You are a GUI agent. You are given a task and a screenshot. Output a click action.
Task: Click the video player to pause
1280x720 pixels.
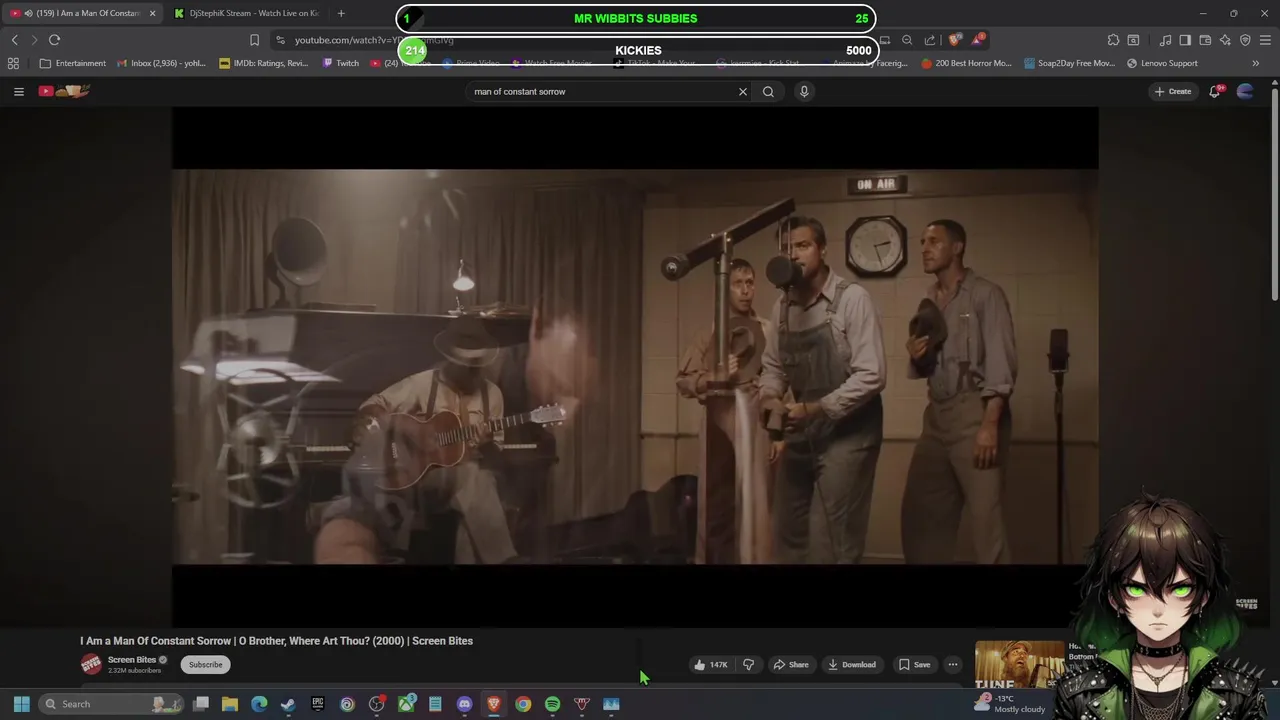tap(635, 366)
